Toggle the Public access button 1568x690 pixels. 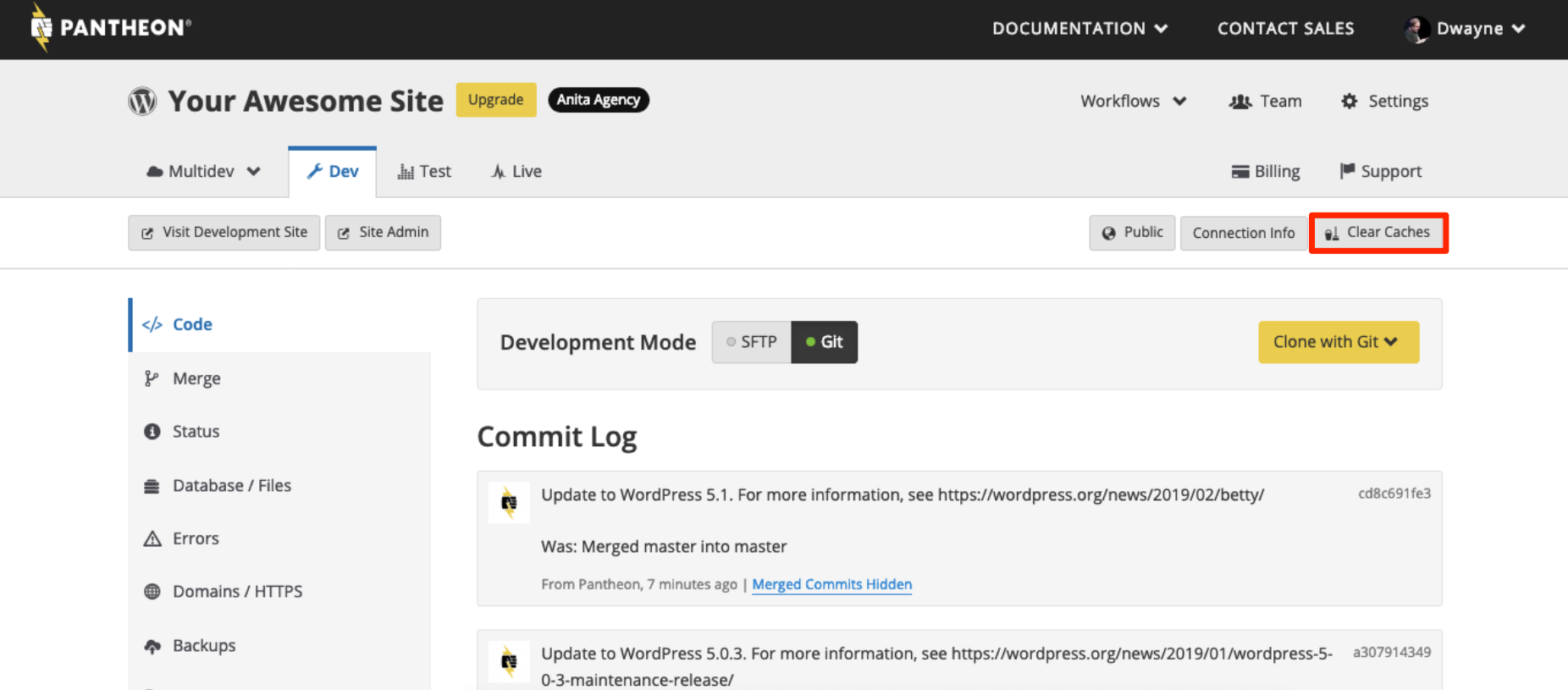coord(1132,233)
